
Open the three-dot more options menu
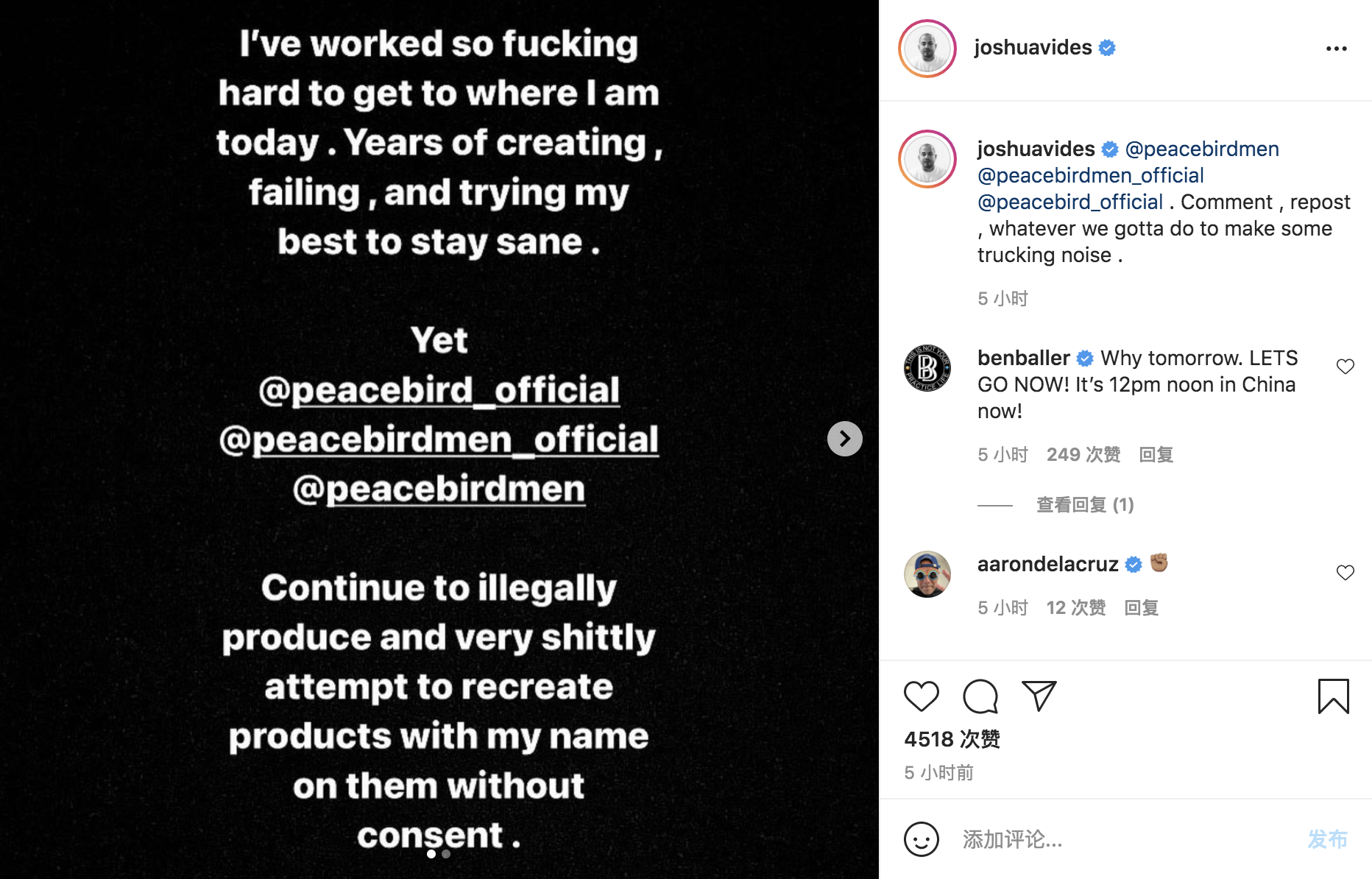click(1336, 49)
